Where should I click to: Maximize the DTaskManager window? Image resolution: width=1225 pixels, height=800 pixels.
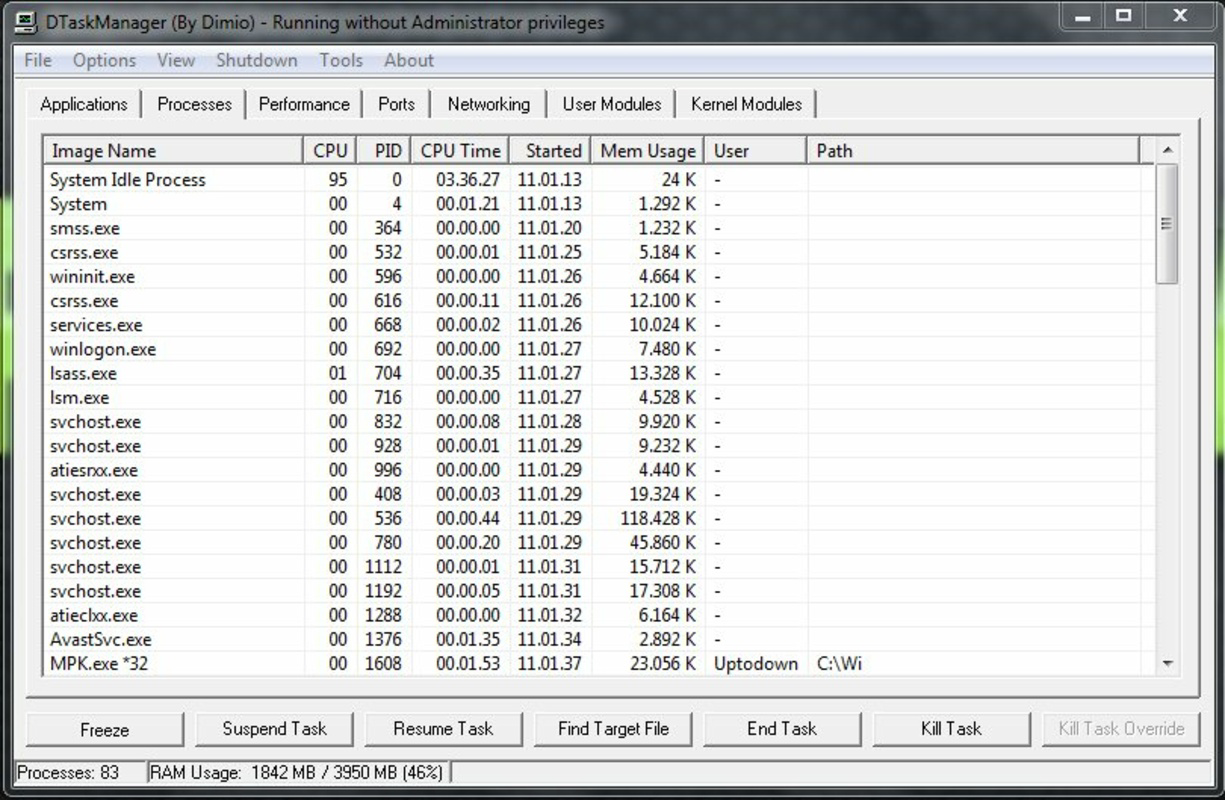(1124, 17)
